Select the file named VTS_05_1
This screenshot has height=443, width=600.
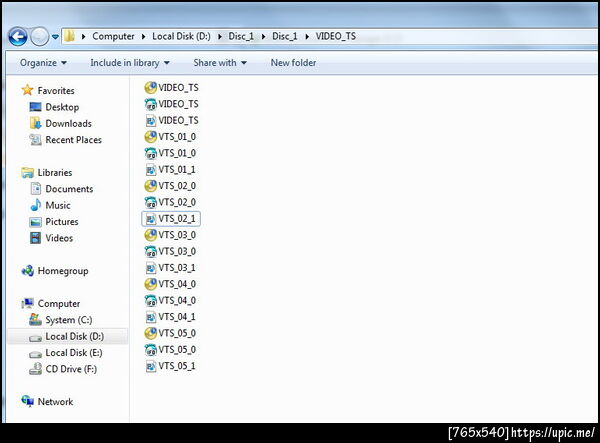(170, 366)
